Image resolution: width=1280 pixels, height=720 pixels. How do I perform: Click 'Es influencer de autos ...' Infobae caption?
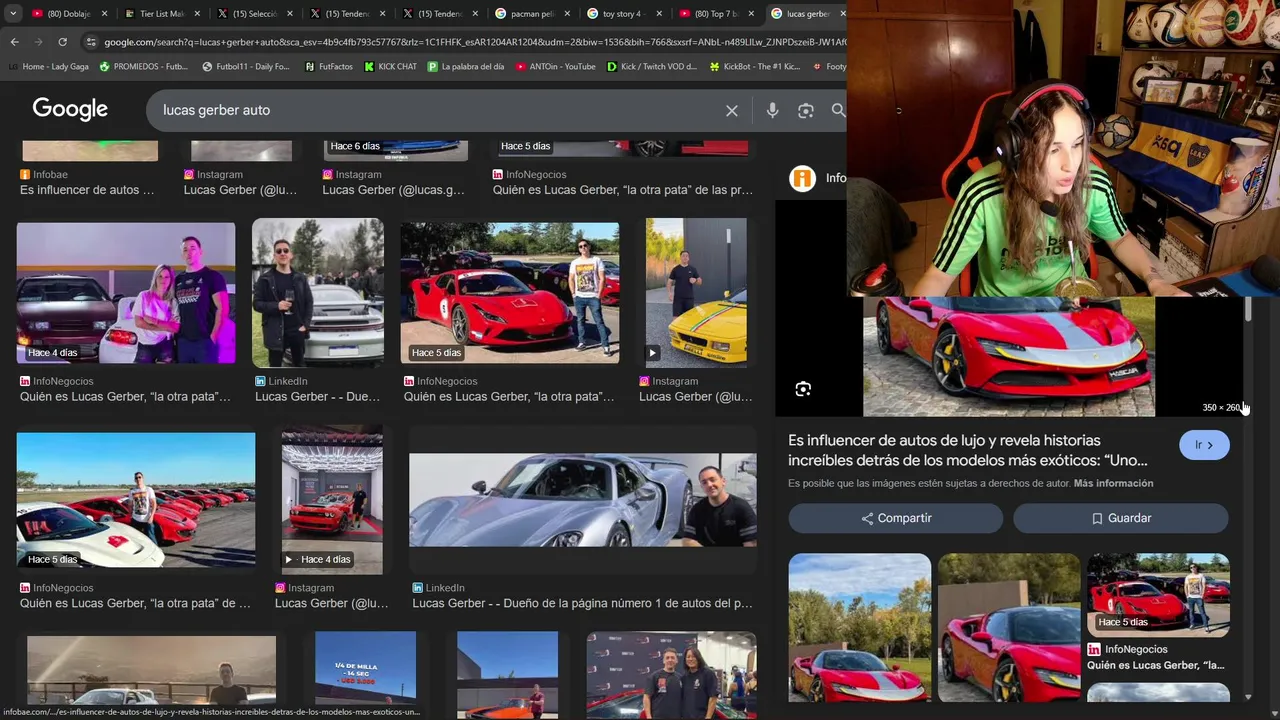click(x=87, y=190)
